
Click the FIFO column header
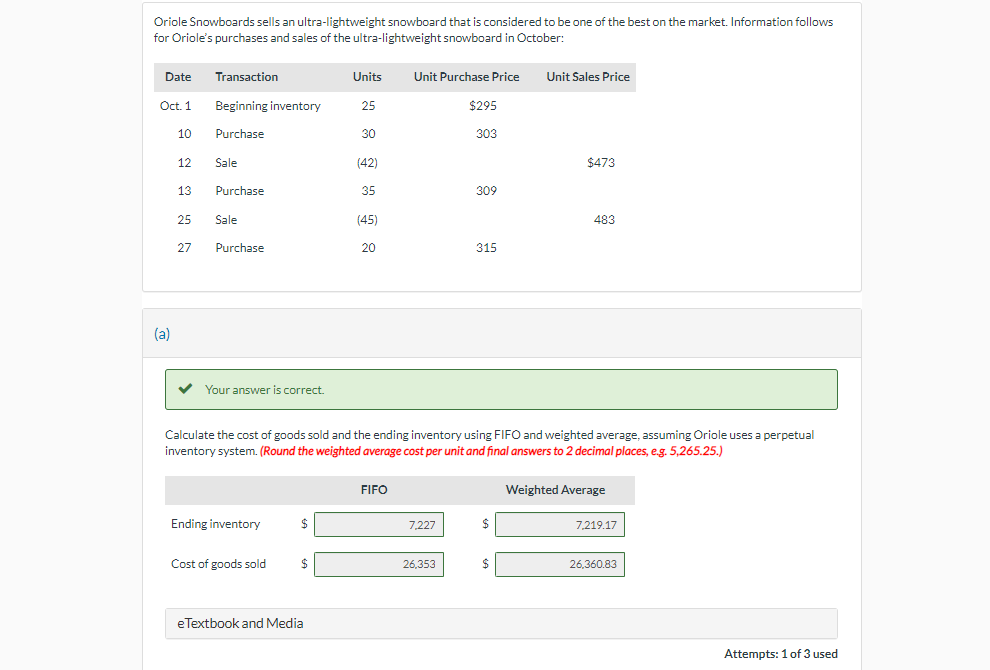373,489
